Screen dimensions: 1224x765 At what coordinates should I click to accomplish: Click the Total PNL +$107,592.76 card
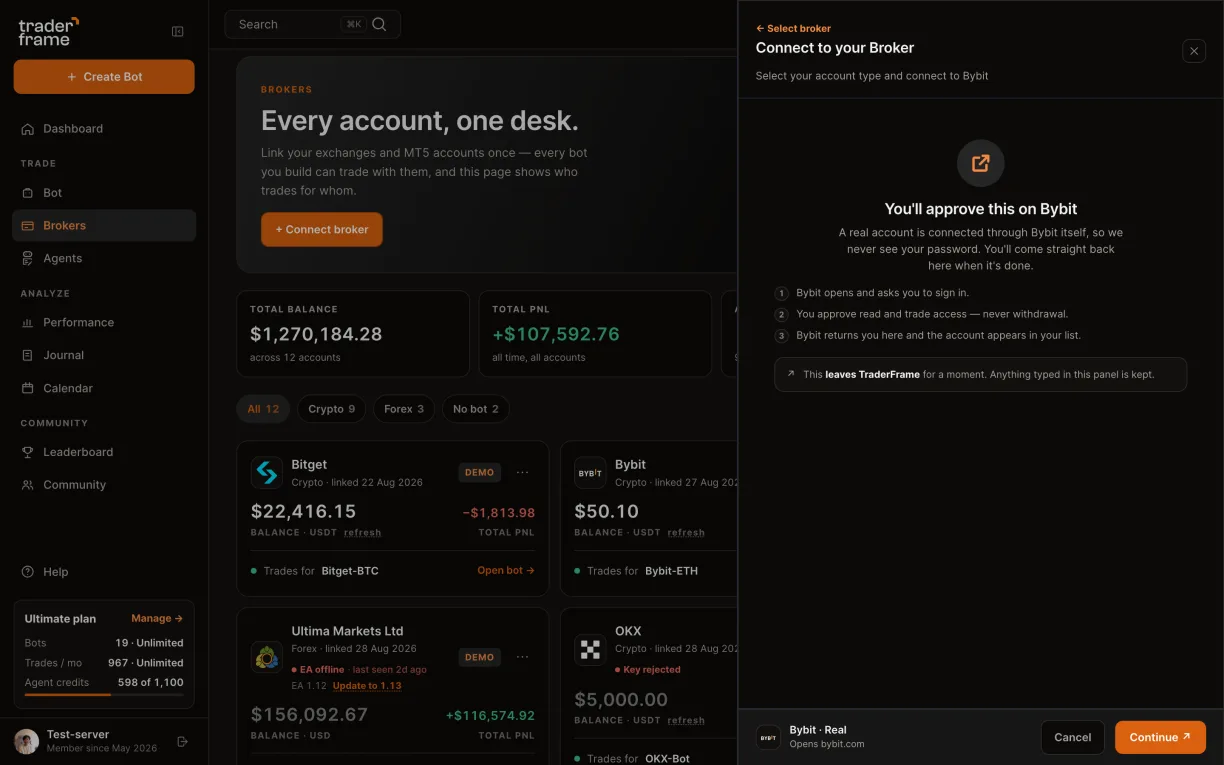point(595,334)
